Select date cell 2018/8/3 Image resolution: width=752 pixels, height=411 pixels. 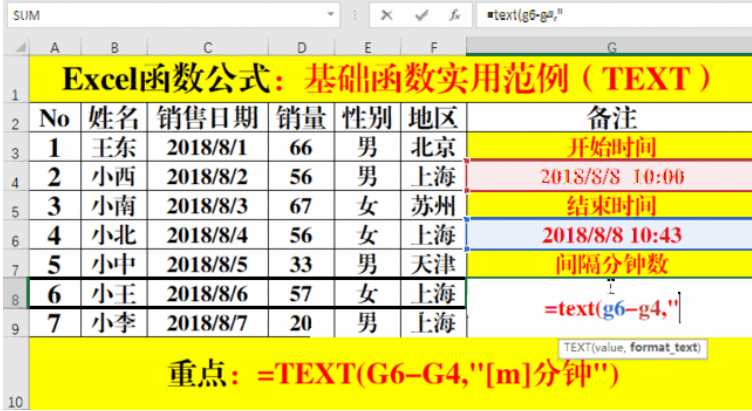pyautogui.click(x=208, y=205)
